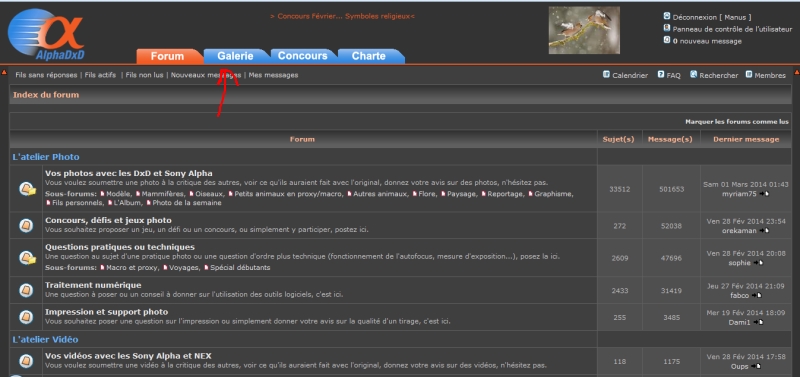
Task: Open the Graphisme sub-forum
Action: [554, 194]
